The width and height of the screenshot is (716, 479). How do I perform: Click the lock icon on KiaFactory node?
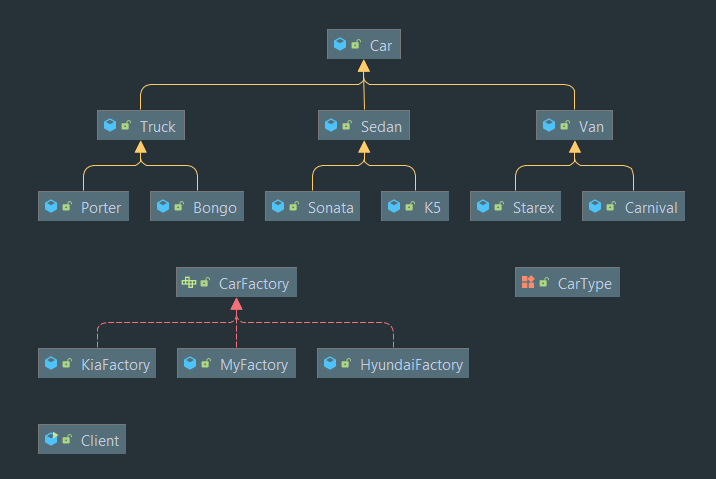[x=67, y=363]
